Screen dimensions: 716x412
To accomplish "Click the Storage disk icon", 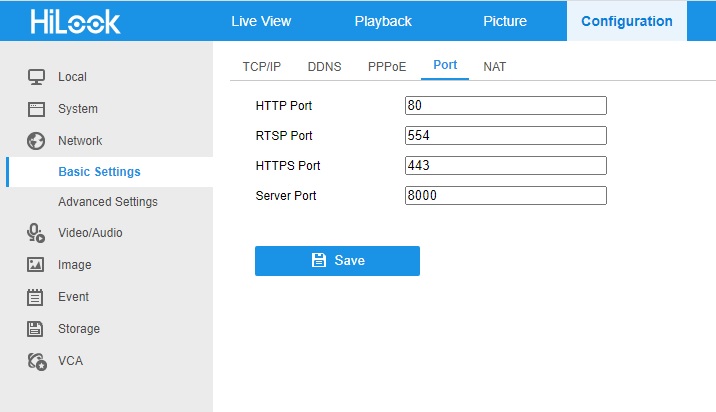I will pyautogui.click(x=36, y=329).
